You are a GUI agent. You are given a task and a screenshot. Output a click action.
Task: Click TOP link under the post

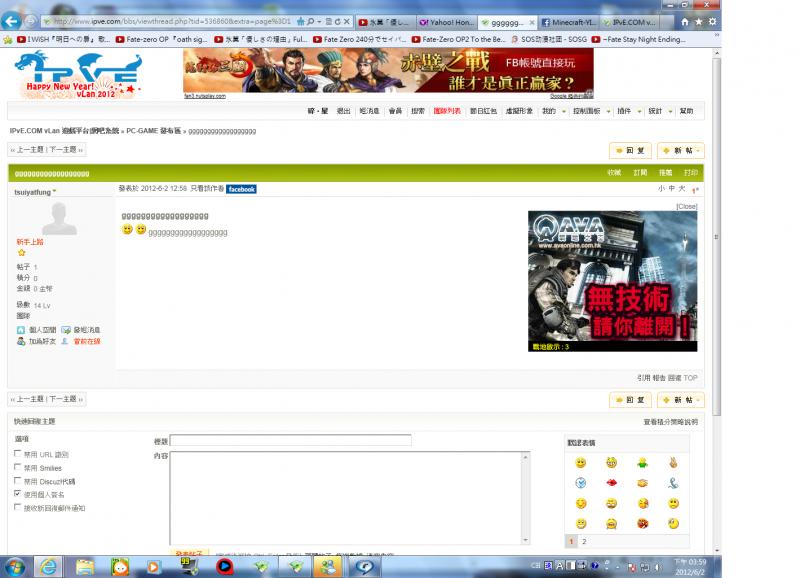click(690, 378)
